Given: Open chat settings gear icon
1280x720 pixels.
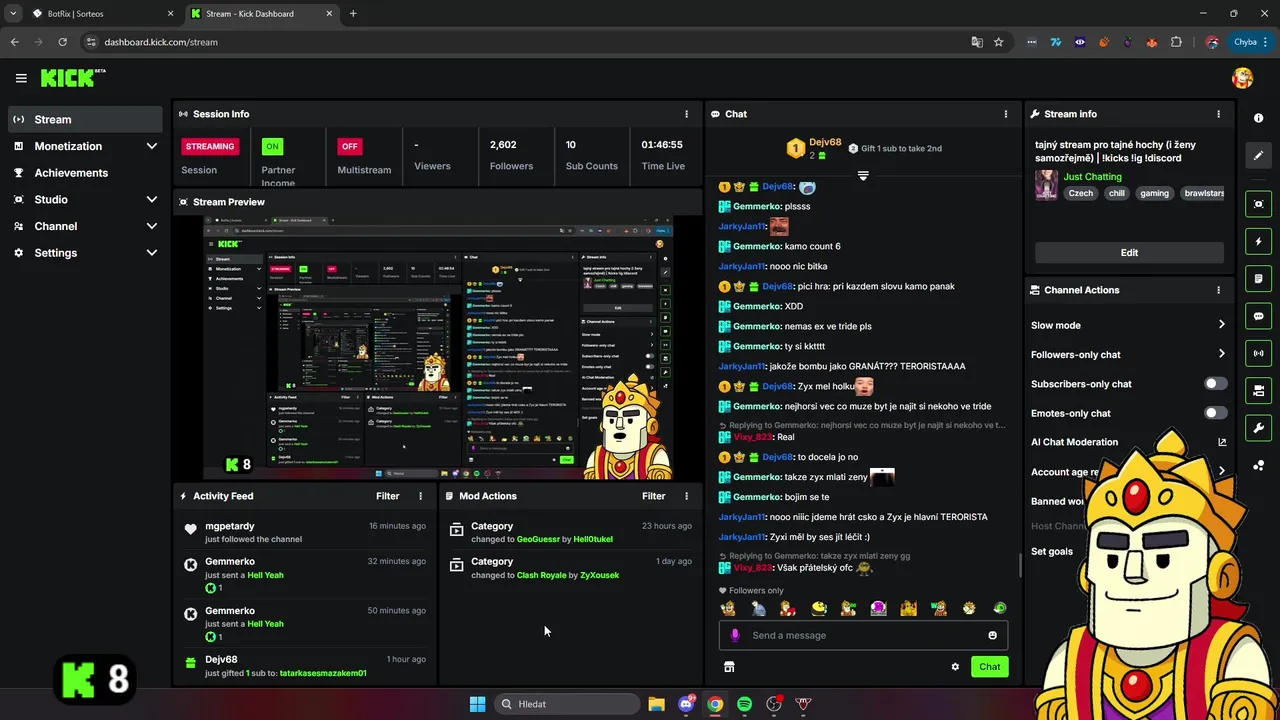Looking at the screenshot, I should click(955, 667).
